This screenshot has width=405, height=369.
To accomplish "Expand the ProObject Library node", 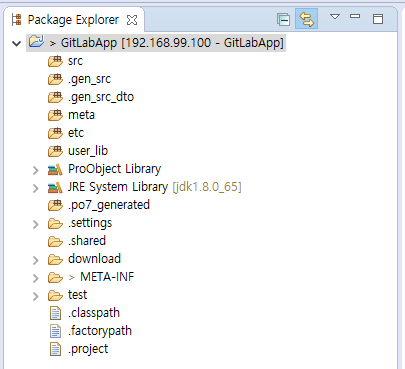I will pyautogui.click(x=35, y=170).
